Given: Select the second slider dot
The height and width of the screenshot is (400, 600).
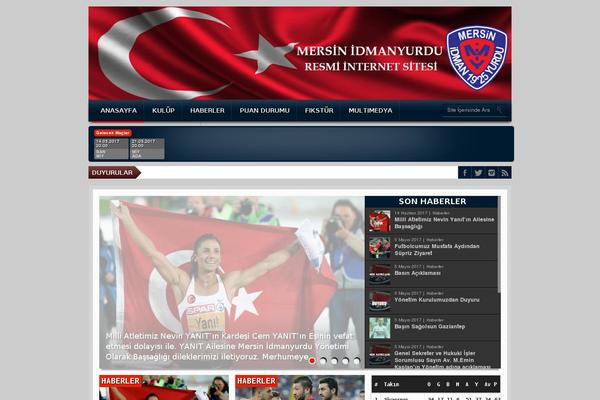Looking at the screenshot, I should (x=323, y=361).
